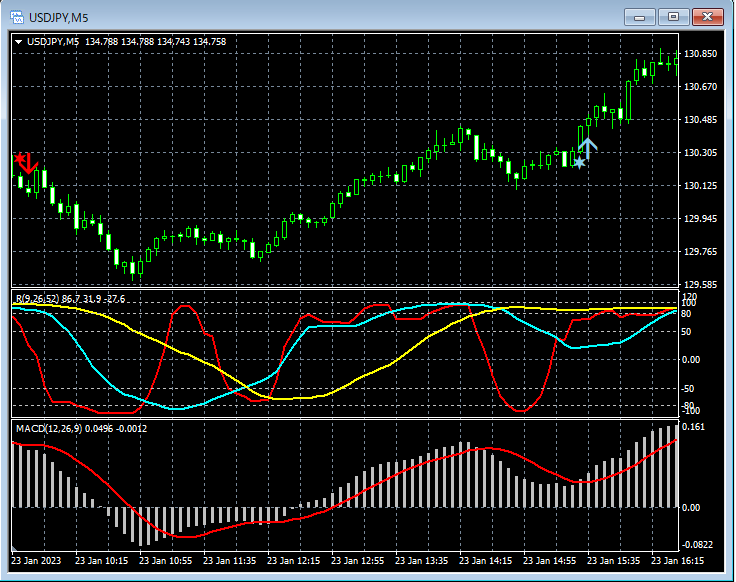This screenshot has height=582, width=736.
Task: Click the 23 Jan 10:15 time label
Action: coord(101,560)
